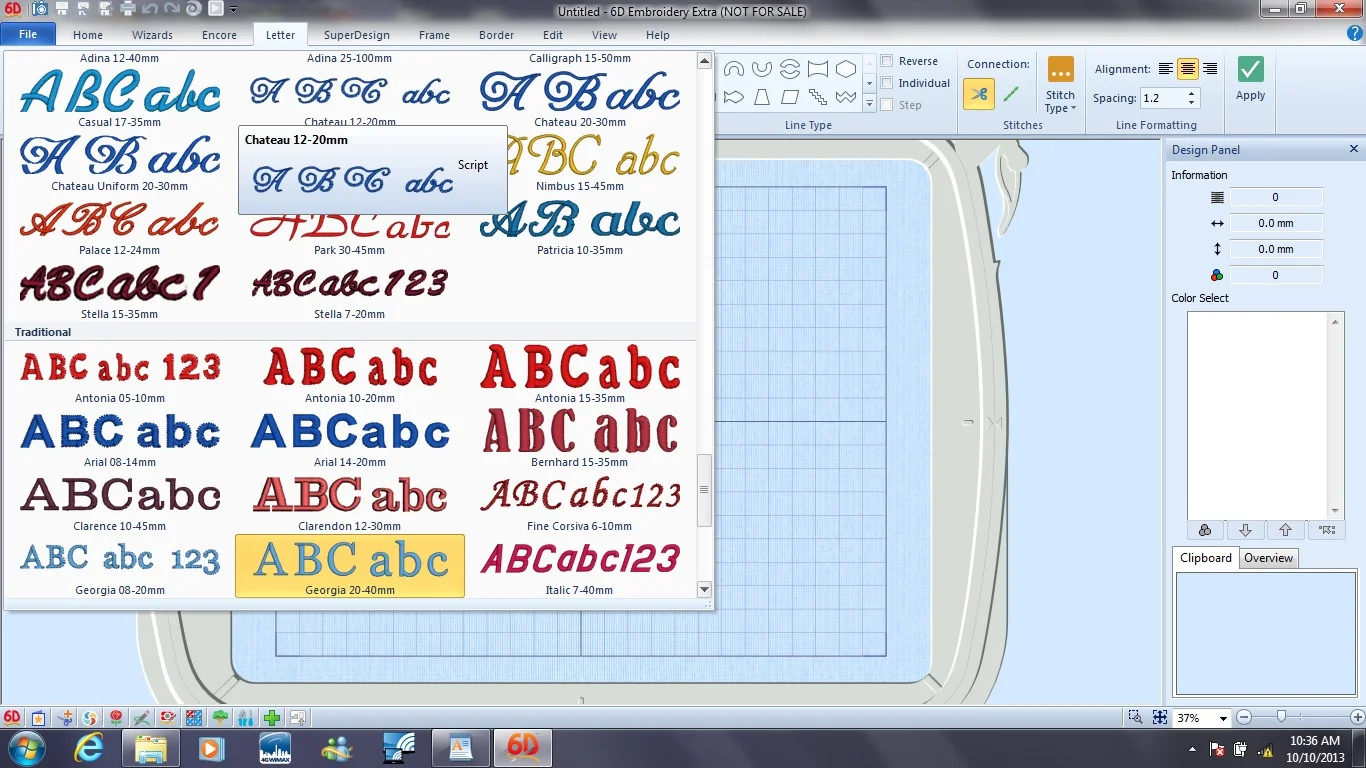Image resolution: width=1366 pixels, height=768 pixels.
Task: Choose the running stitch connection option
Action: click(x=1011, y=95)
